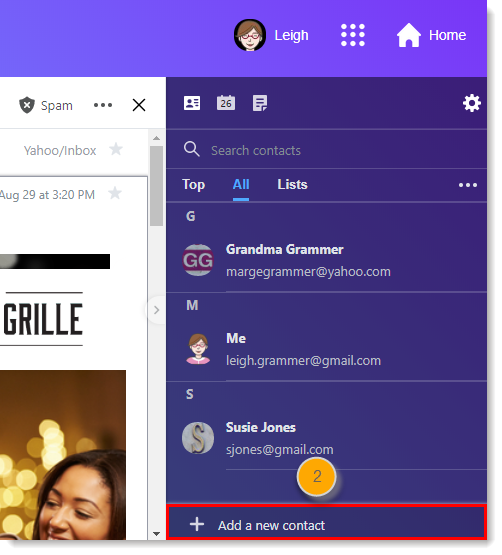The width and height of the screenshot is (502, 555).
Task: Switch to the Top contacts tab
Action: pyautogui.click(x=193, y=185)
